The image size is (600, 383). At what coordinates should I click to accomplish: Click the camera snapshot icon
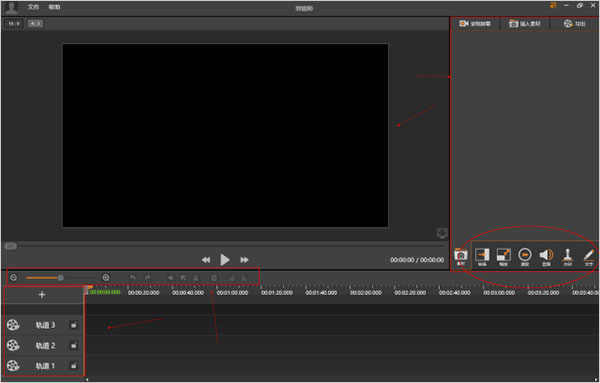point(461,256)
